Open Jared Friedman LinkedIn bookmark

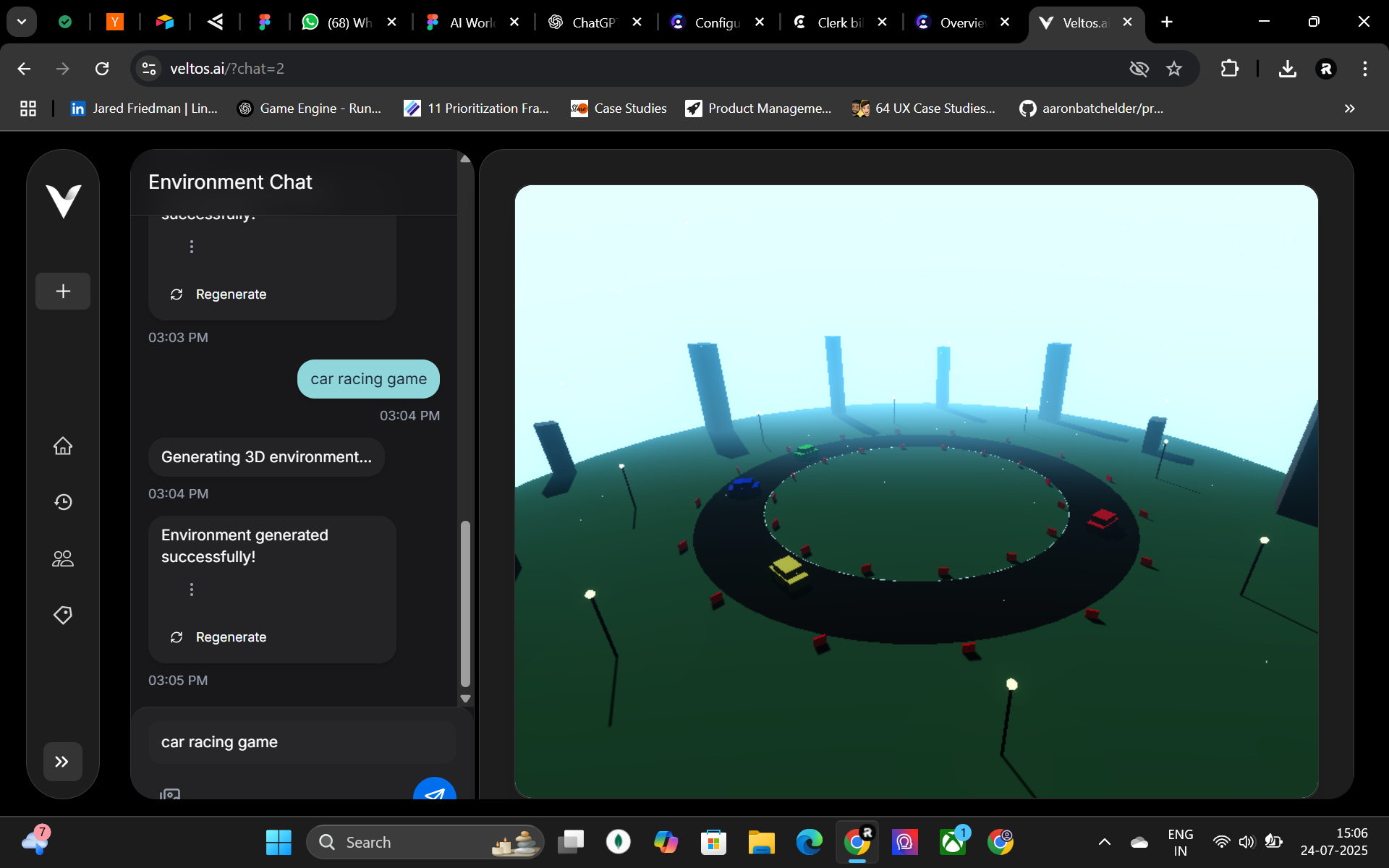[x=144, y=109]
